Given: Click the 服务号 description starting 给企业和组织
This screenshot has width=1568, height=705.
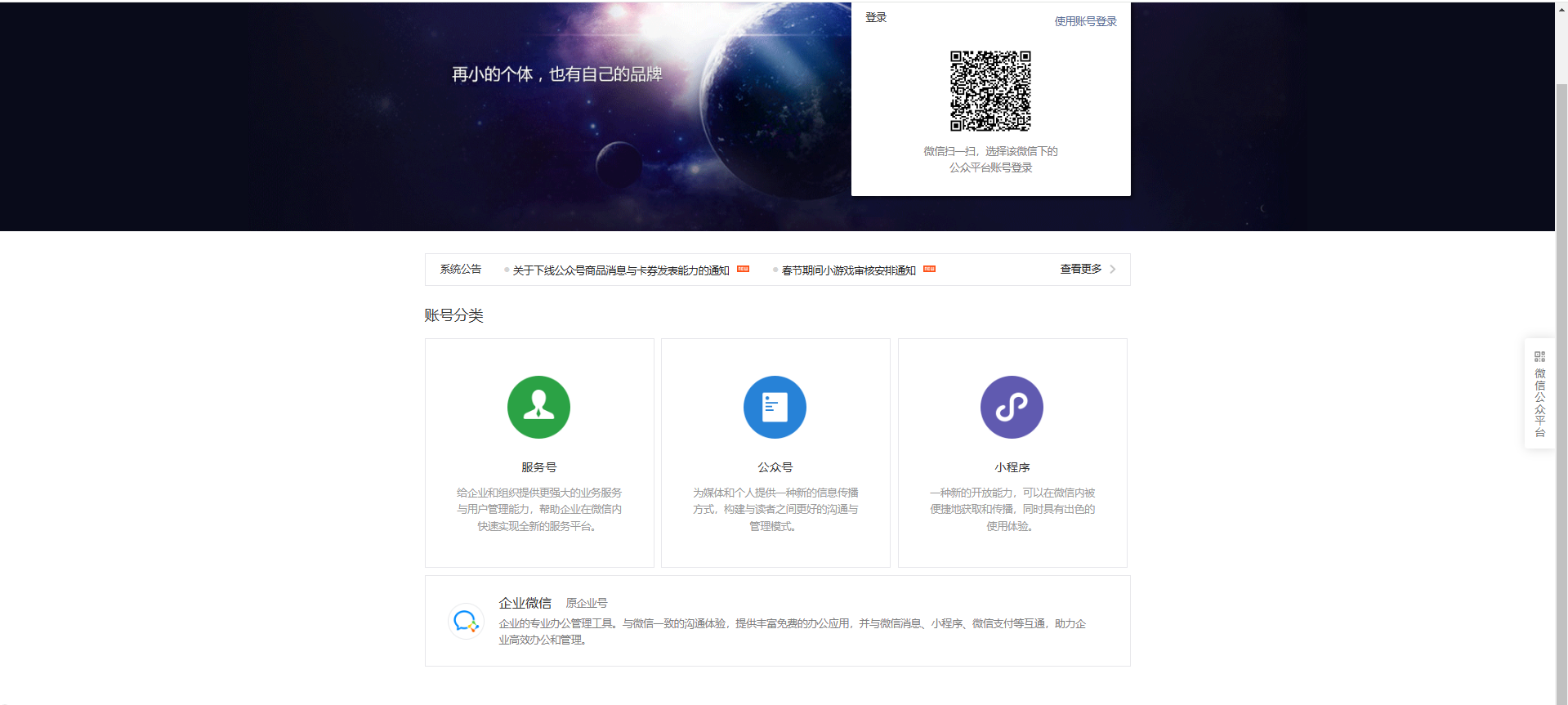Looking at the screenshot, I should click(538, 509).
